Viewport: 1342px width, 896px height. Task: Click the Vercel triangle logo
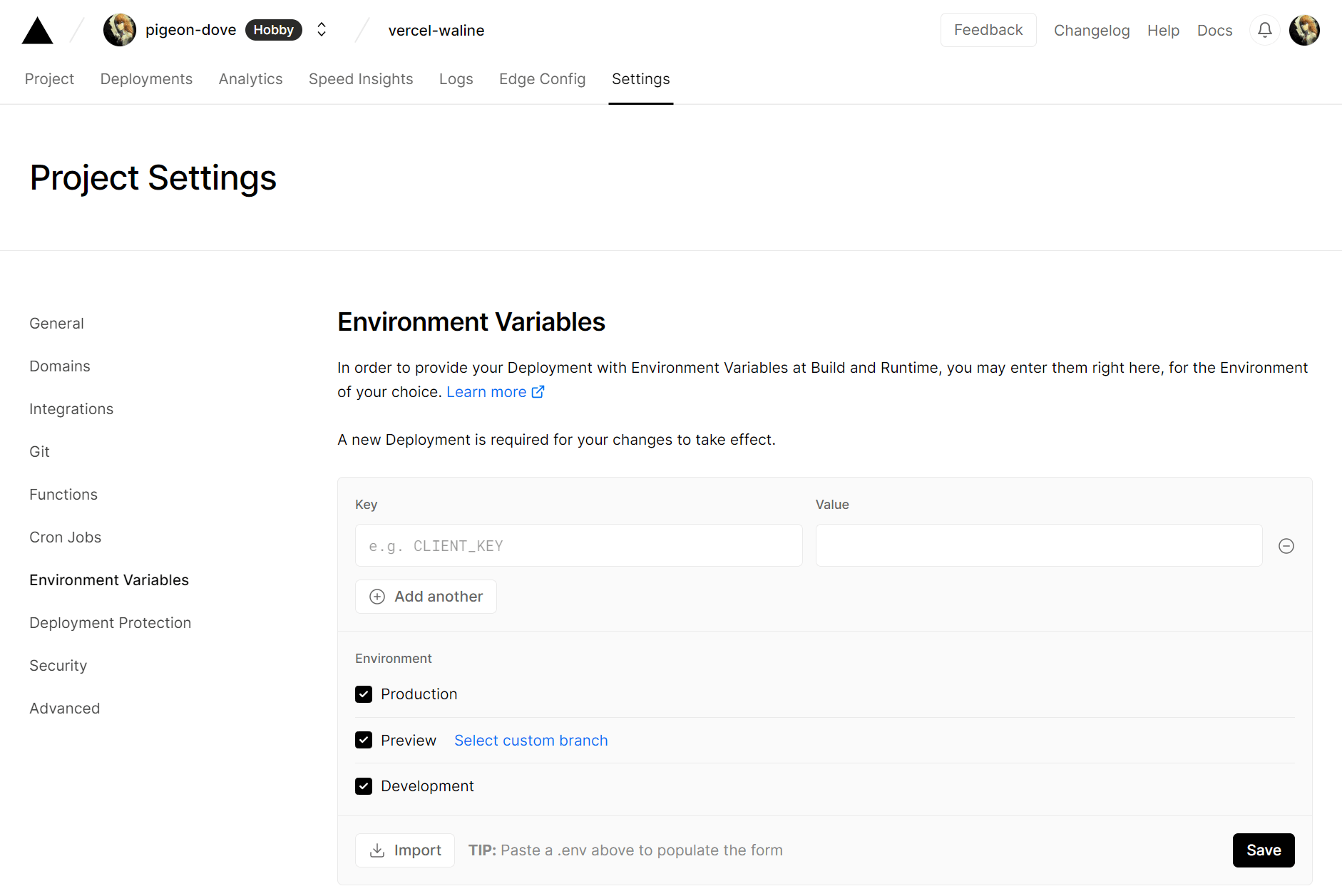pos(38,31)
